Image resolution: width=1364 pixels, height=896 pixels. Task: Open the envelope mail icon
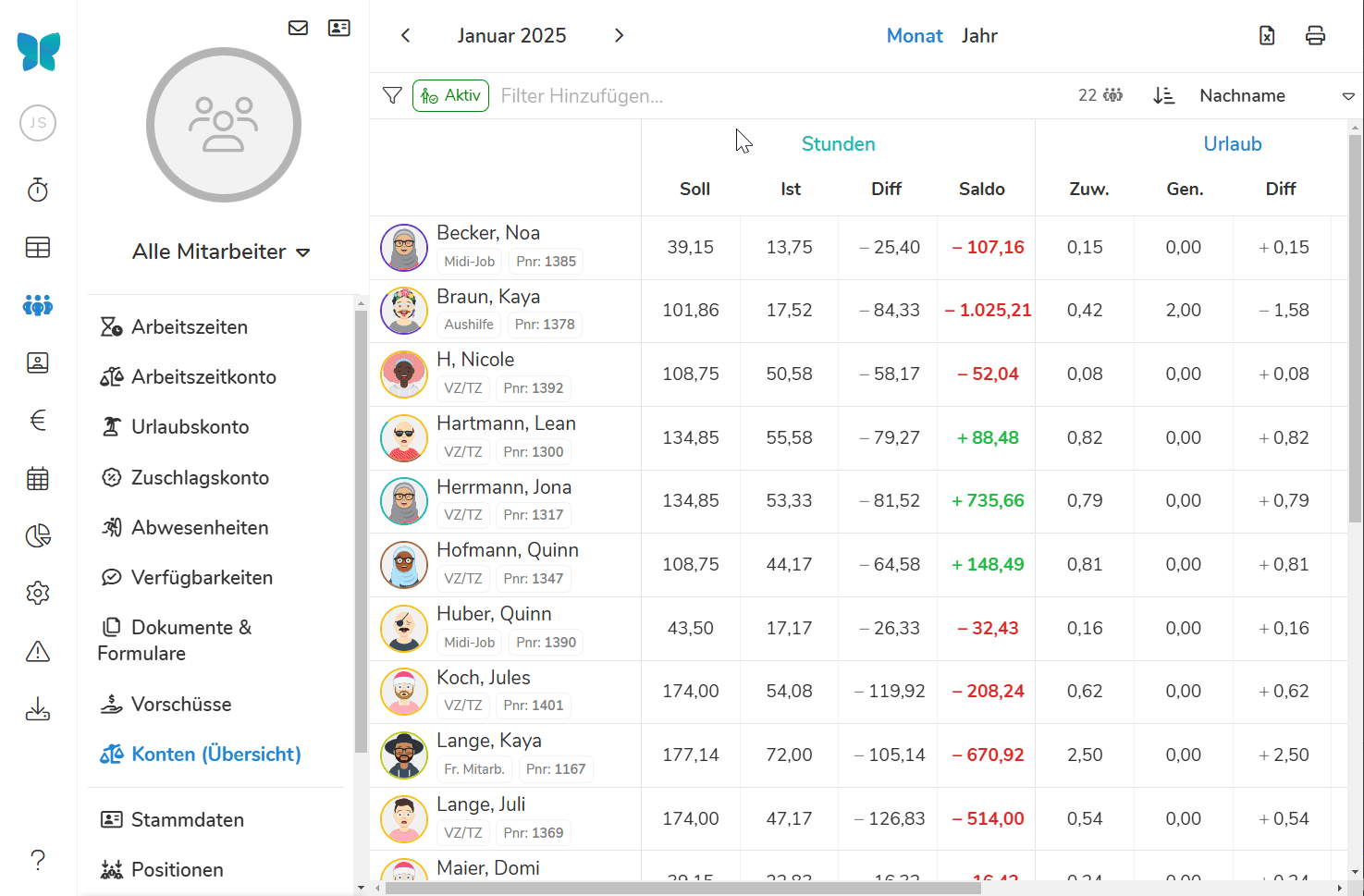tap(298, 28)
